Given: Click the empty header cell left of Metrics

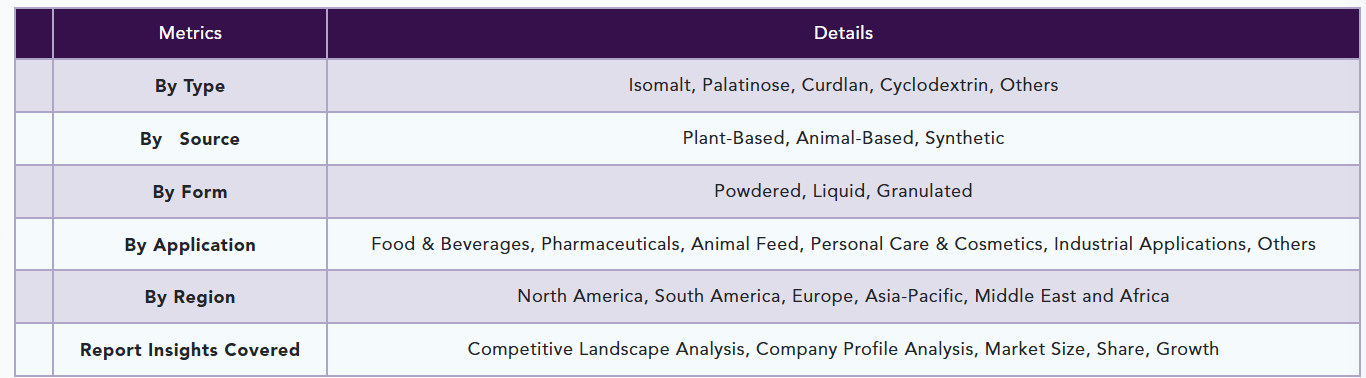Looking at the screenshot, I should (34, 33).
